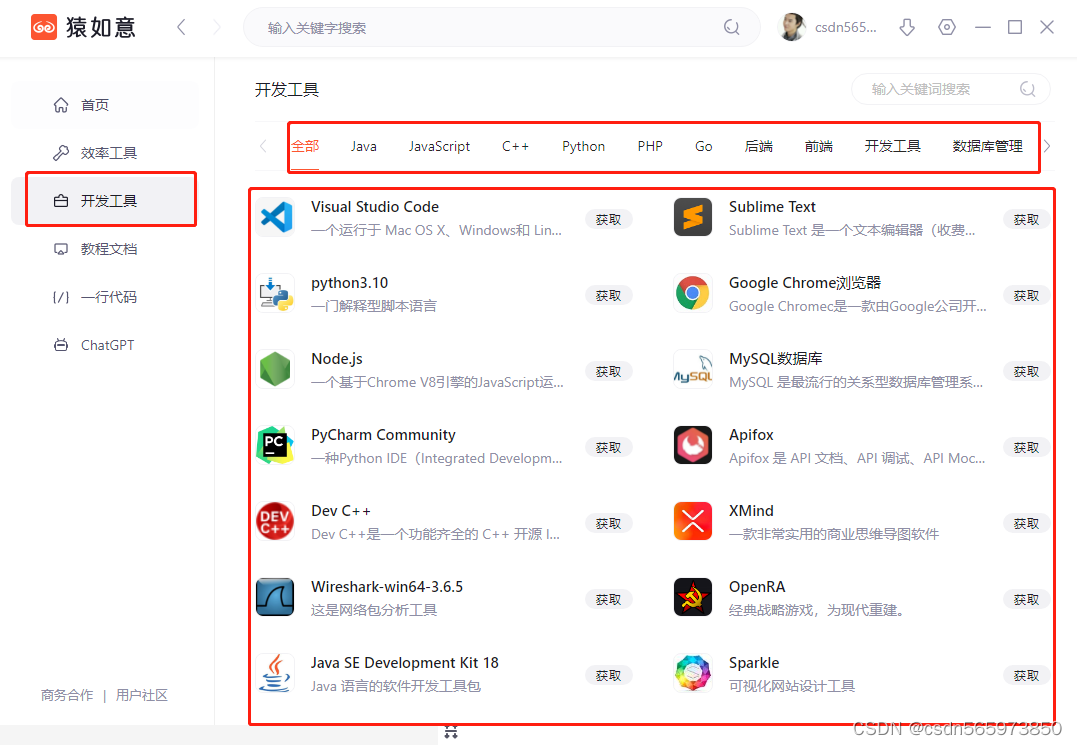Click 获取 for Java SE Development Kit 18
The height and width of the screenshot is (745, 1077).
click(x=609, y=676)
